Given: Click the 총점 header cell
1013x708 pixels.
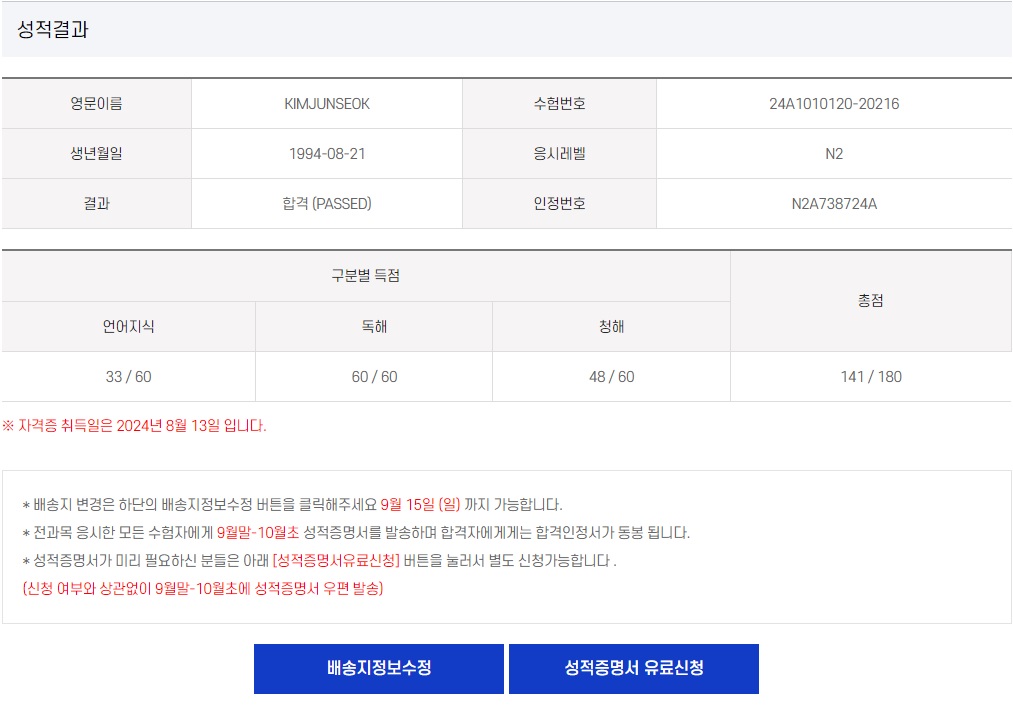Looking at the screenshot, I should pos(870,301).
